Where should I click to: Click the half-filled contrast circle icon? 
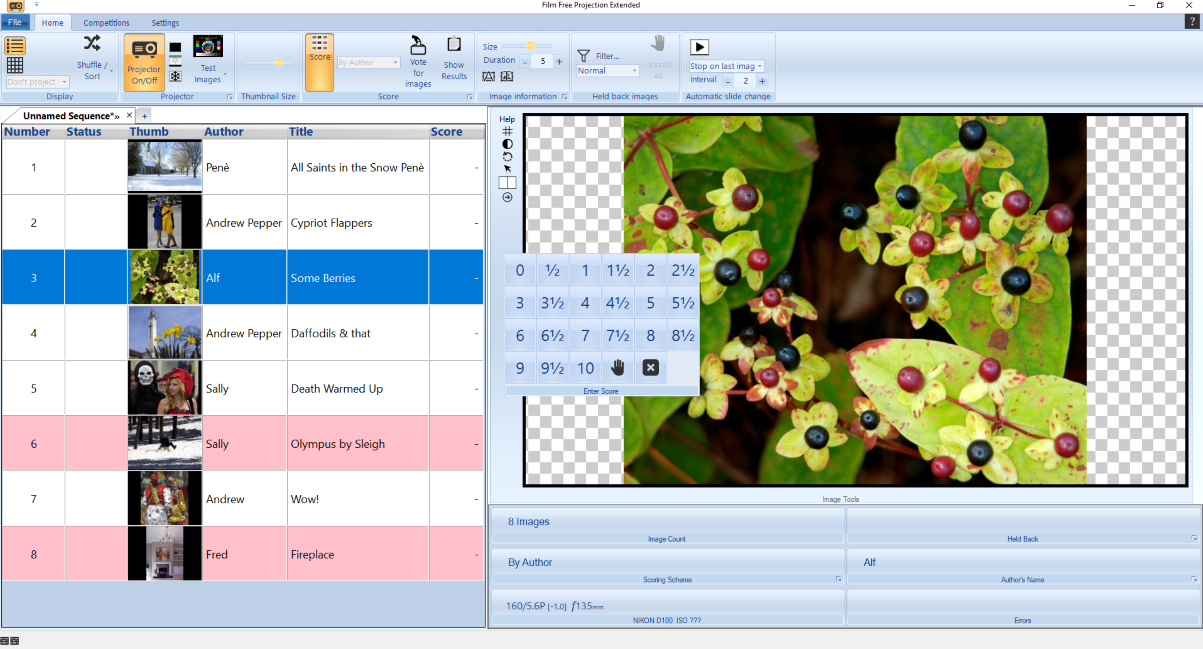click(507, 144)
